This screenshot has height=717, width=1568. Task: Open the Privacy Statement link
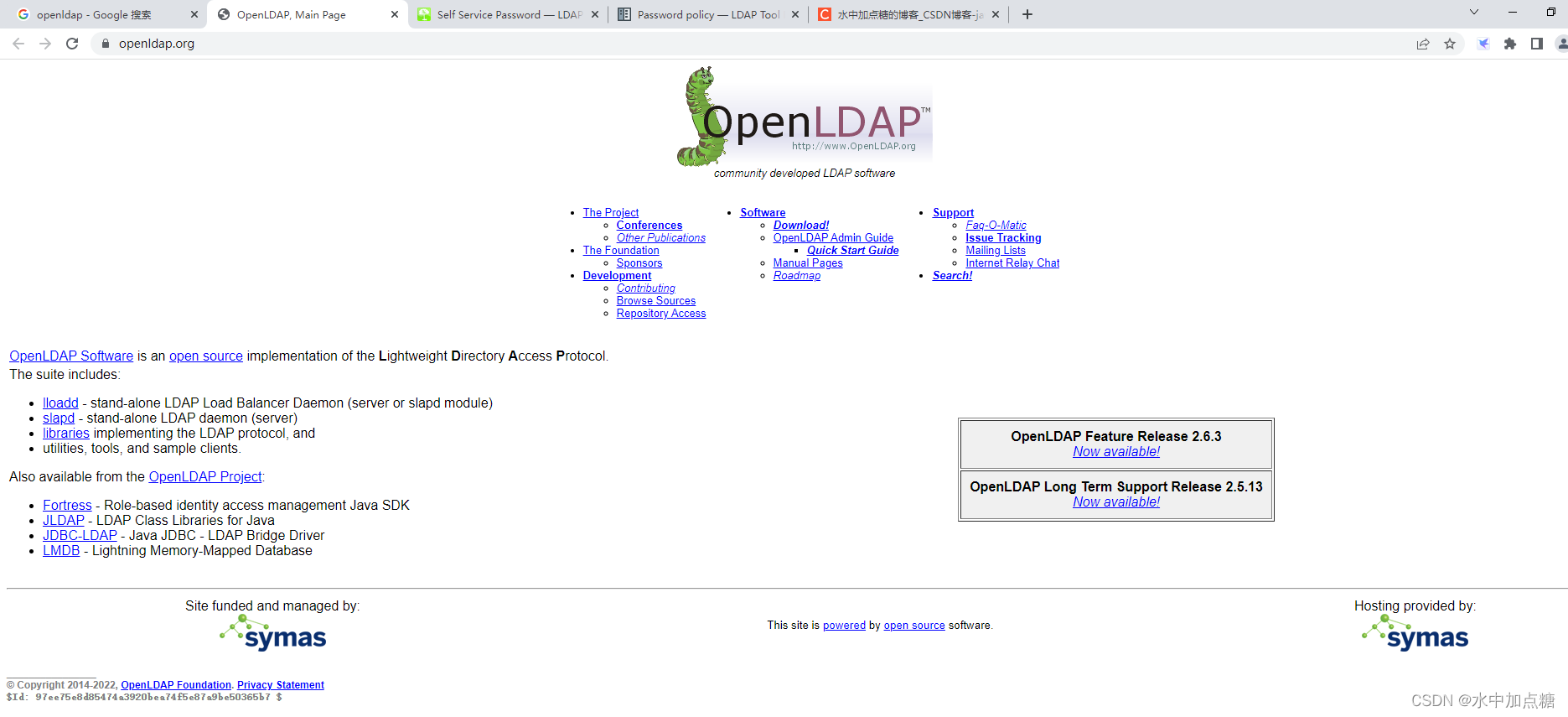click(281, 685)
